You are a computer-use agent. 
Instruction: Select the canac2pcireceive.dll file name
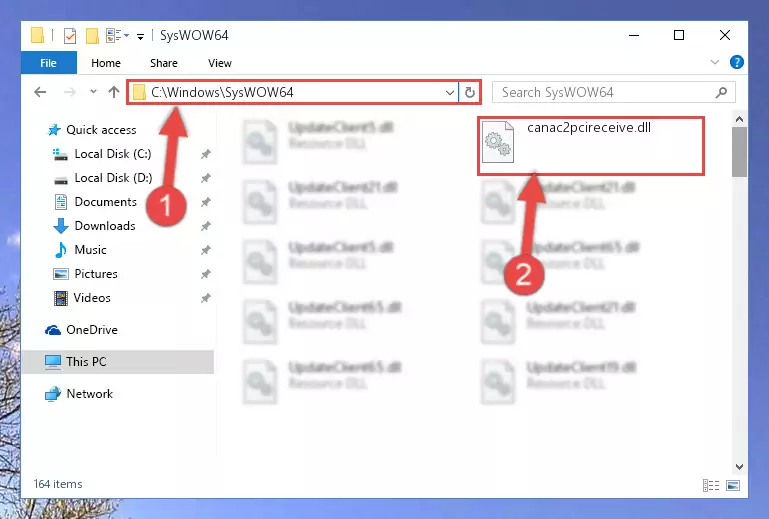pyautogui.click(x=589, y=128)
